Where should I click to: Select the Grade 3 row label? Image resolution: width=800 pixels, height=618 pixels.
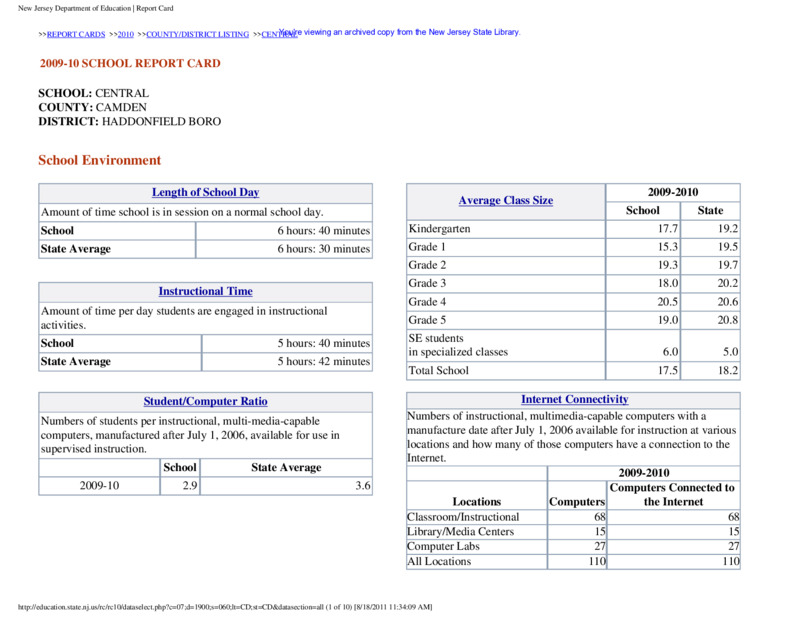tap(427, 283)
